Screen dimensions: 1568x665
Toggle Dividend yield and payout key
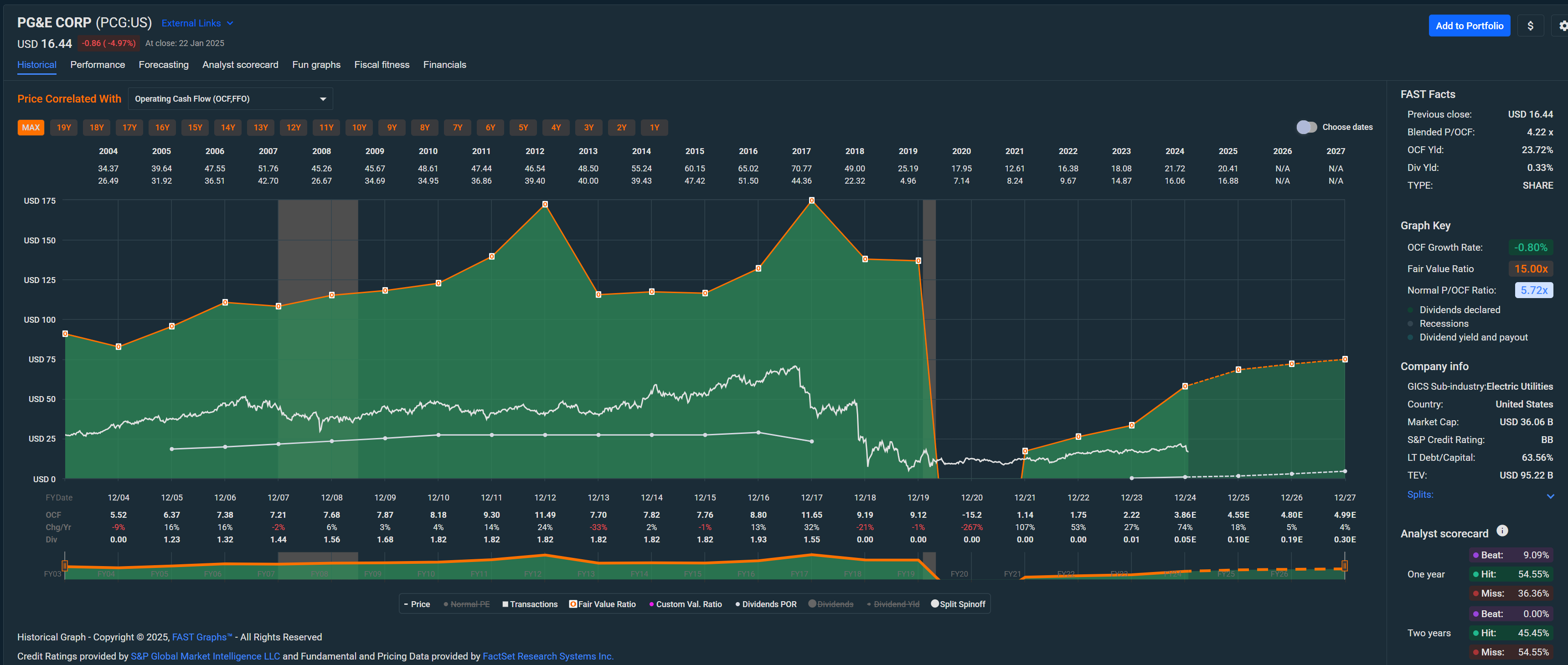[1468, 337]
